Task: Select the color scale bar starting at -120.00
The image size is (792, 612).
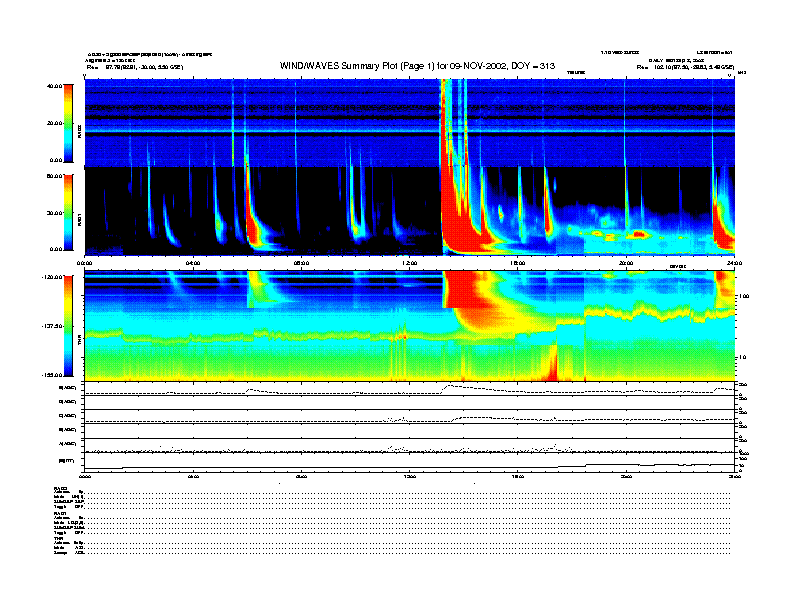Action: 68,326
